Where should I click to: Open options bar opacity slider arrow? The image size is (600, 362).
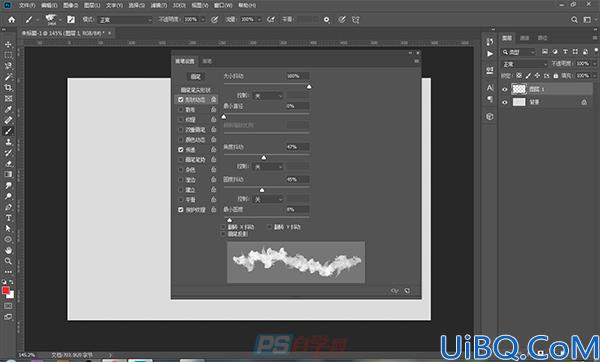[x=203, y=20]
